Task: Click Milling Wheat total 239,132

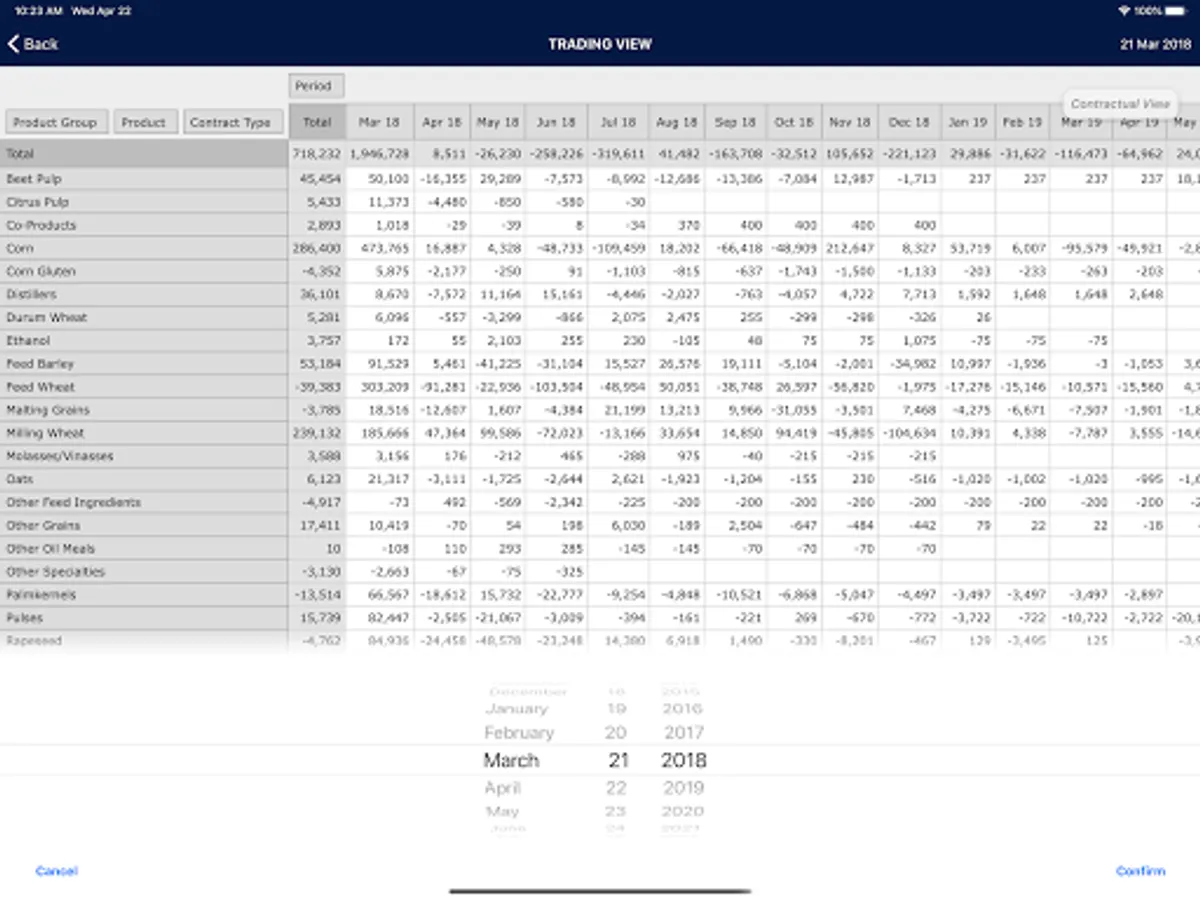Action: point(317,433)
